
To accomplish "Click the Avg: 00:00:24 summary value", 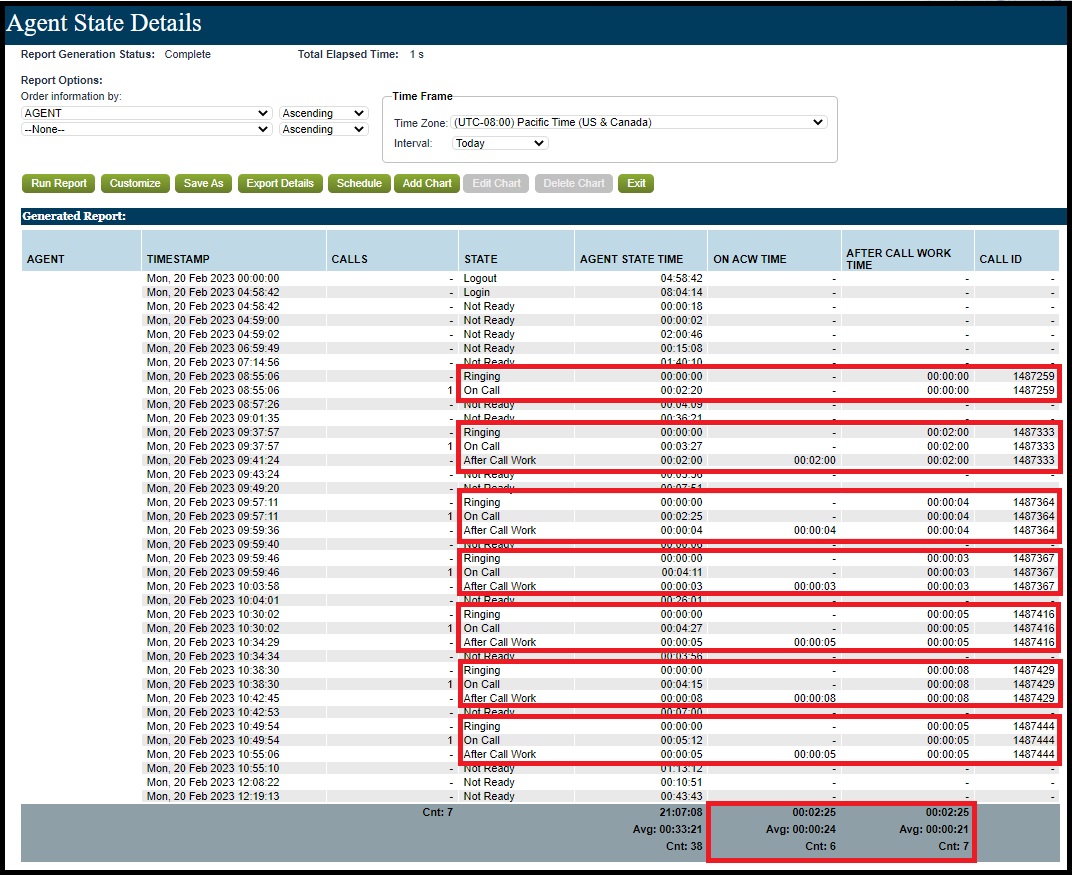I will 801,830.
